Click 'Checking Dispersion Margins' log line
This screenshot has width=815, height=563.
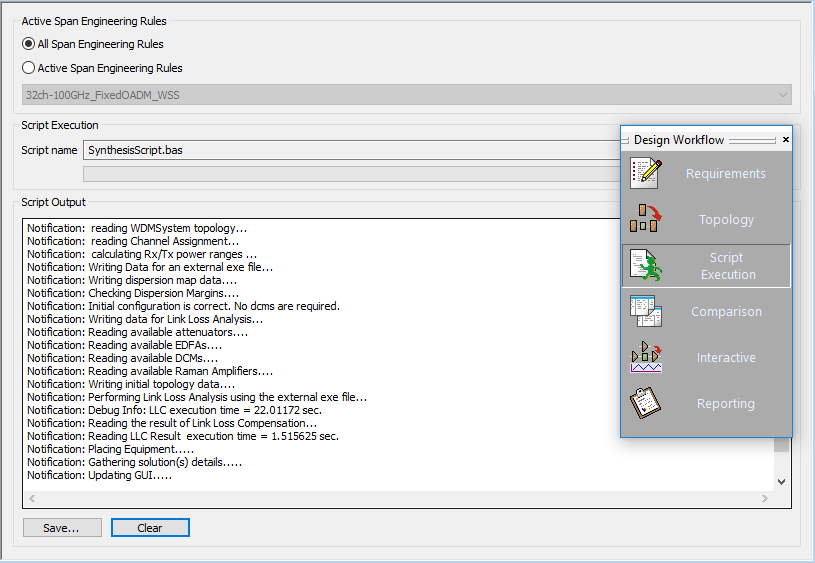pos(133,293)
